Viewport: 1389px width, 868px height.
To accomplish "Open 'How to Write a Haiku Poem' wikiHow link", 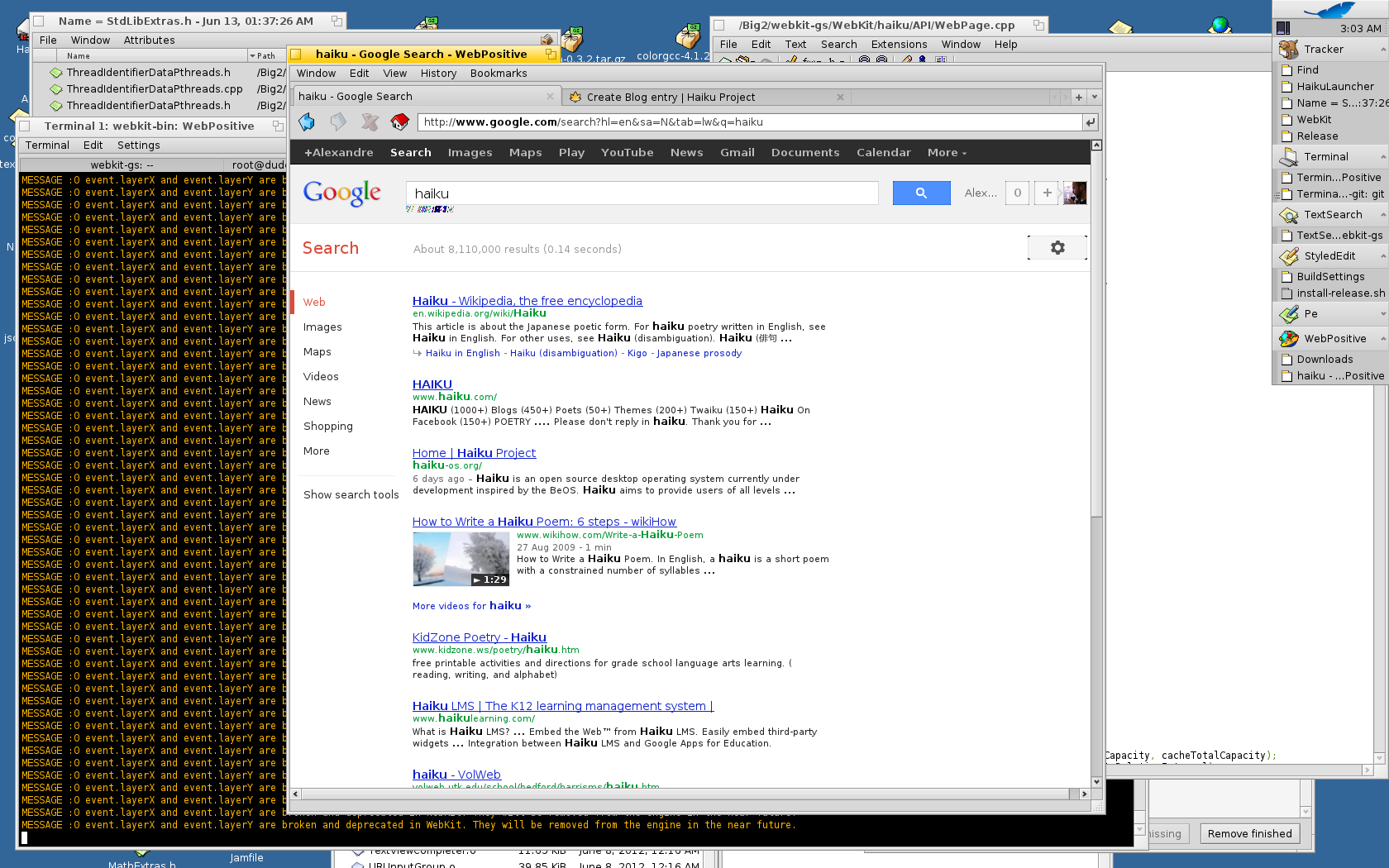I will (544, 522).
